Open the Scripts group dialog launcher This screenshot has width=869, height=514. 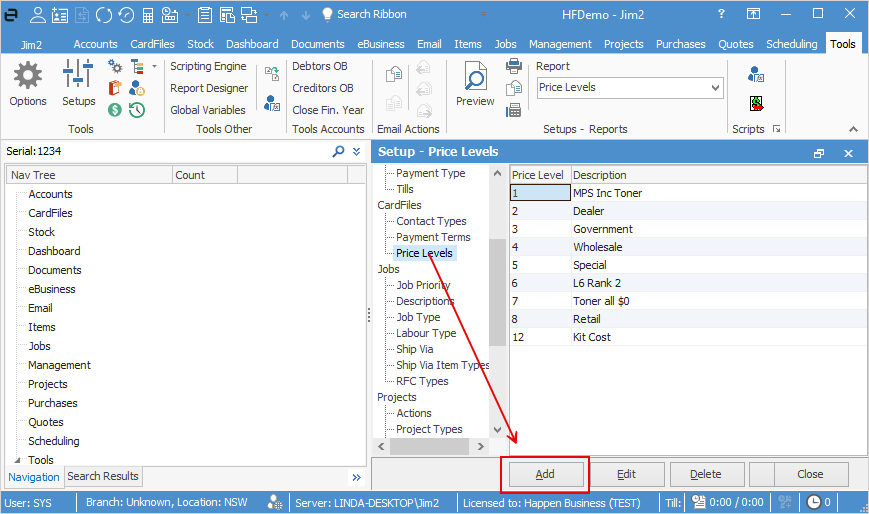coord(776,129)
